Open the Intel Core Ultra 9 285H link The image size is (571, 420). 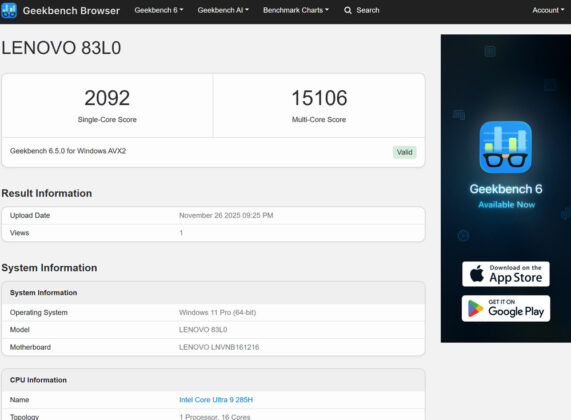coord(216,400)
